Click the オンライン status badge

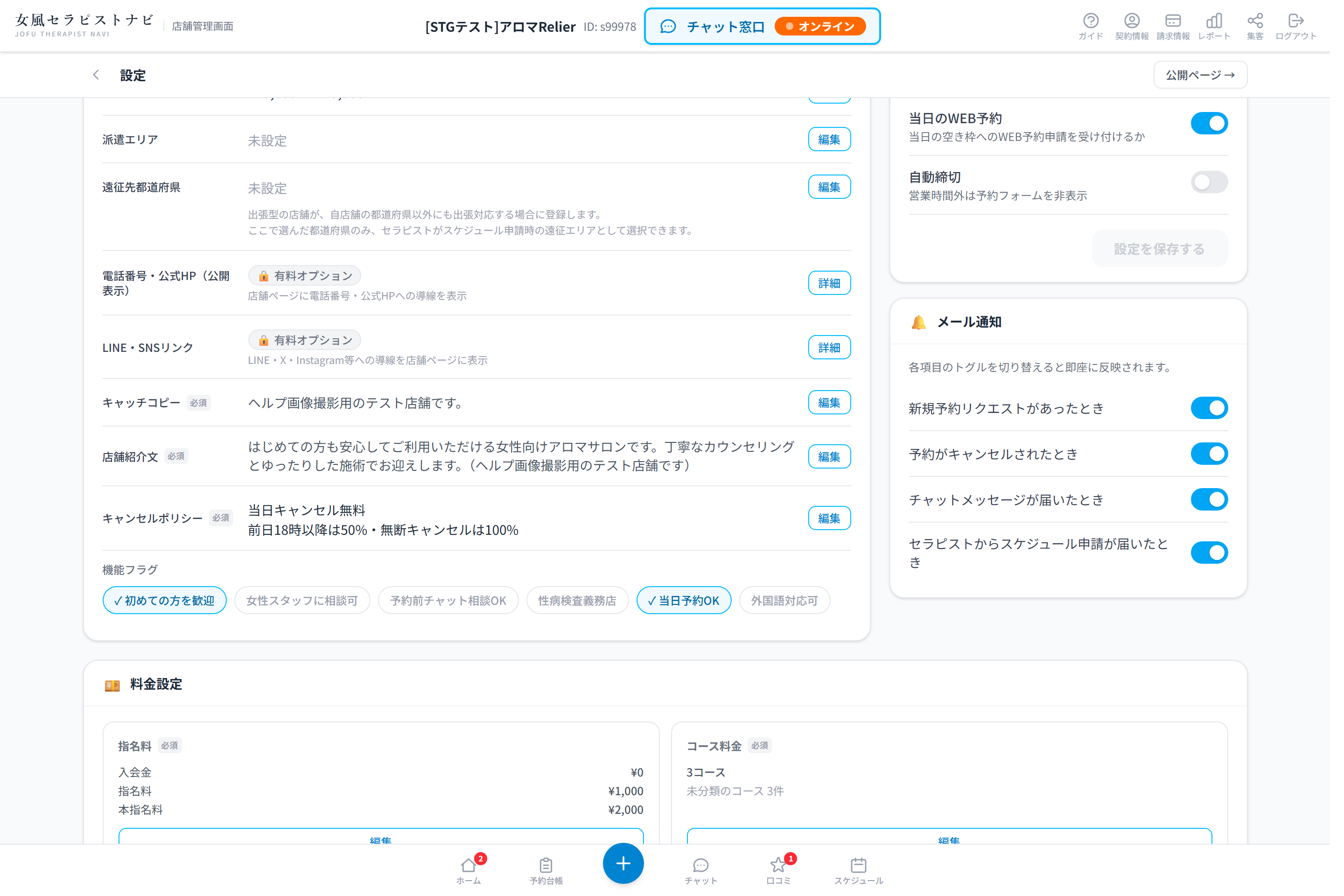829,26
